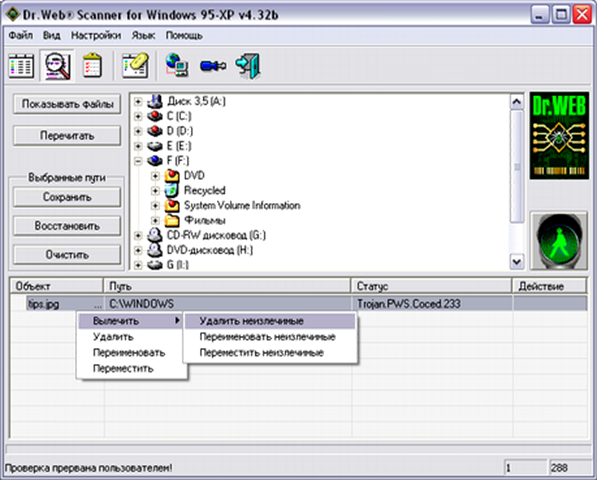Toggle selection on System Volume Information folder

[172, 206]
